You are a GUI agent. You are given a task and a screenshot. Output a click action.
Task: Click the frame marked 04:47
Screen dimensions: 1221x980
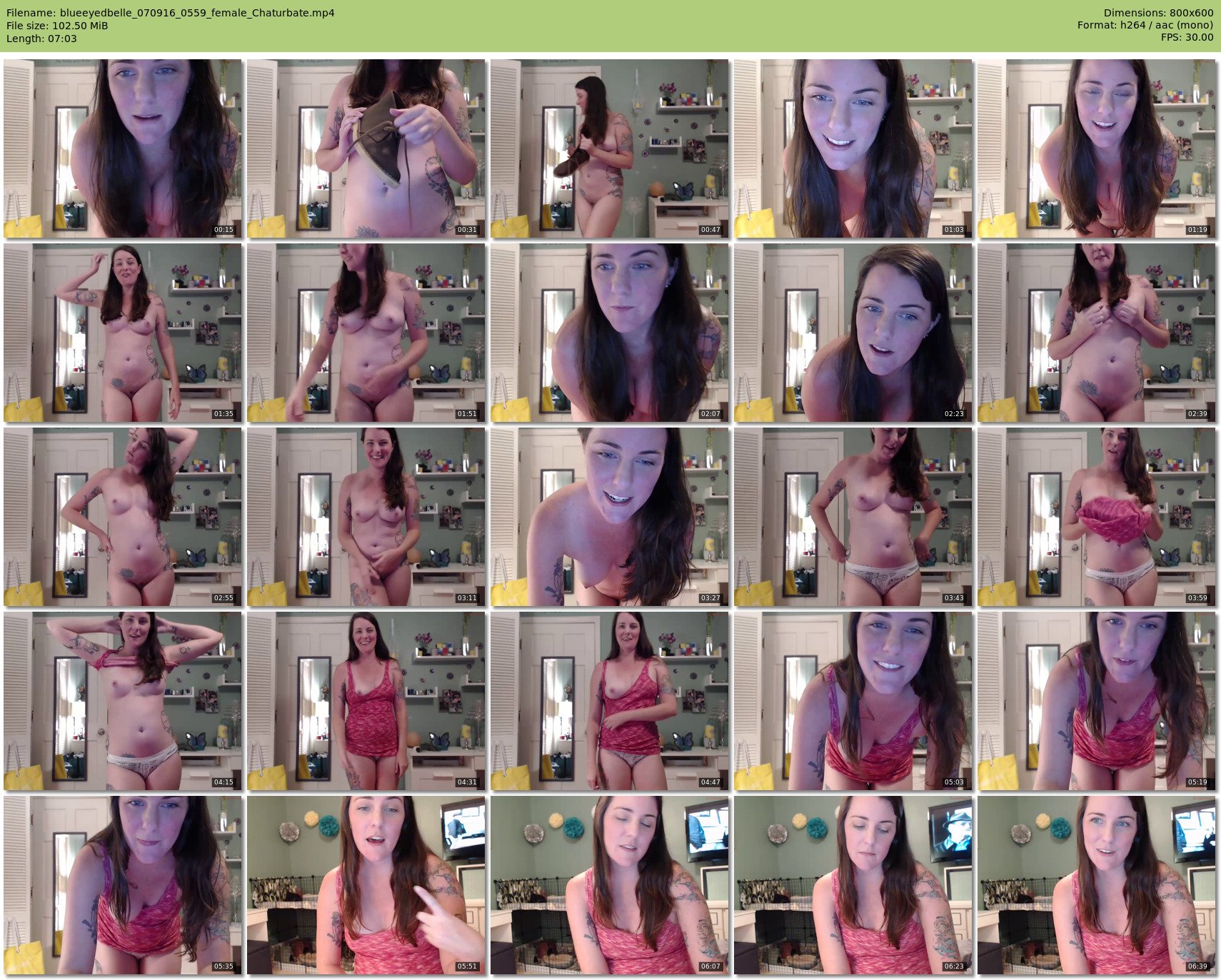coord(610,701)
